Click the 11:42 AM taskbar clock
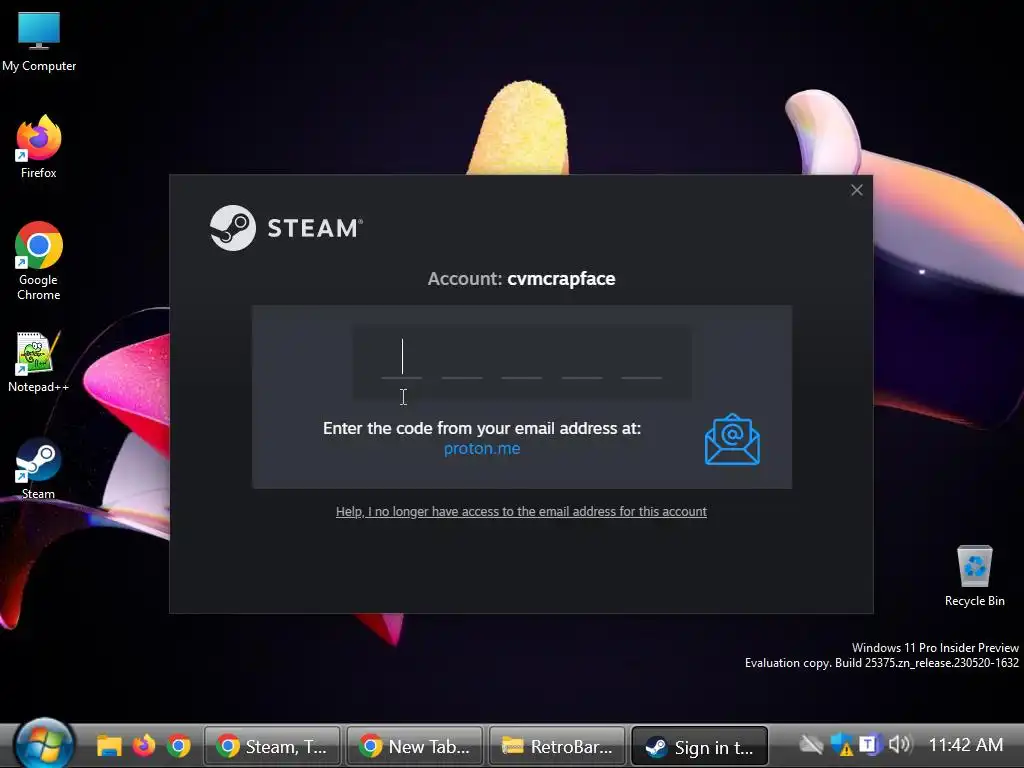The image size is (1024, 768). click(x=965, y=744)
